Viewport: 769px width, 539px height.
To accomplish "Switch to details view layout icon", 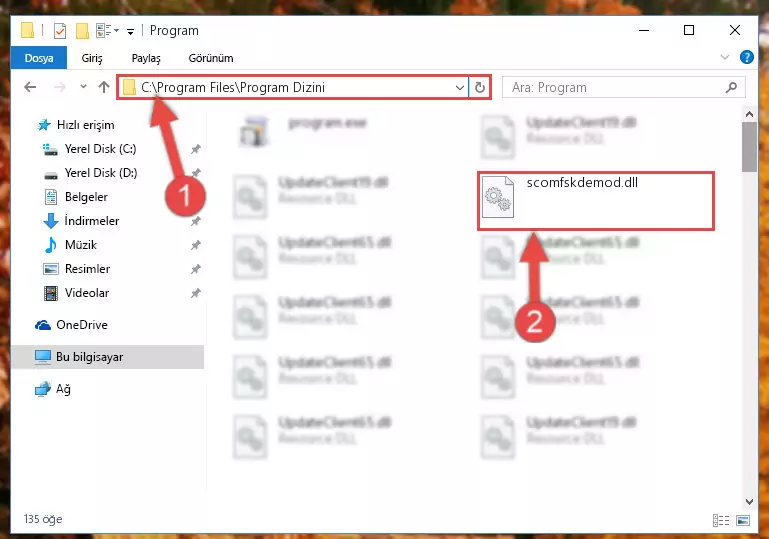I will (x=720, y=520).
